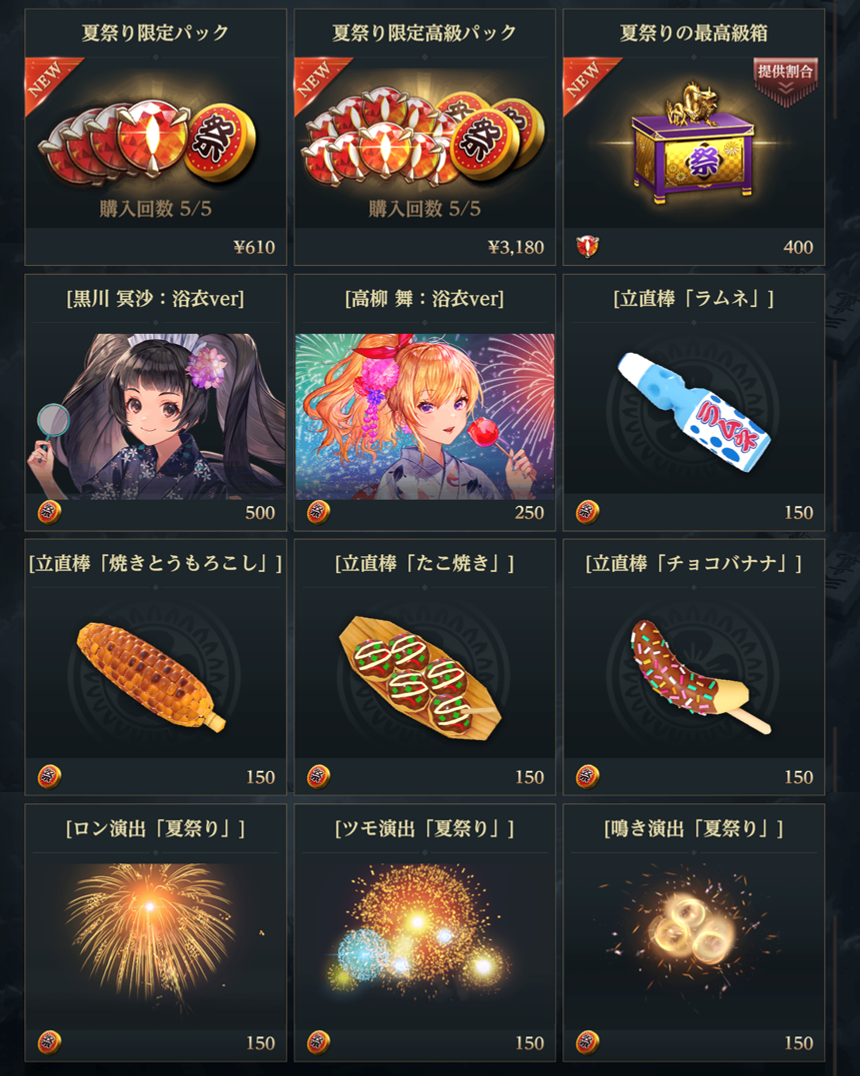860x1076 pixels.
Task: Select the grilled corn riichi stick icon
Action: pyautogui.click(x=151, y=677)
